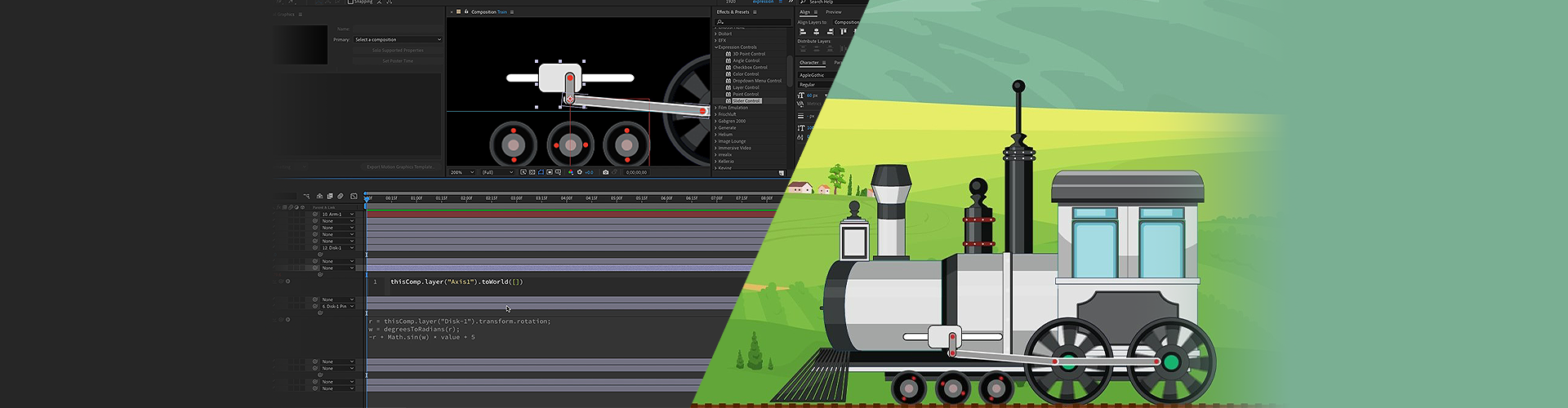Image resolution: width=1568 pixels, height=408 pixels.
Task: Open the Composition panel menu icon
Action: (x=512, y=12)
